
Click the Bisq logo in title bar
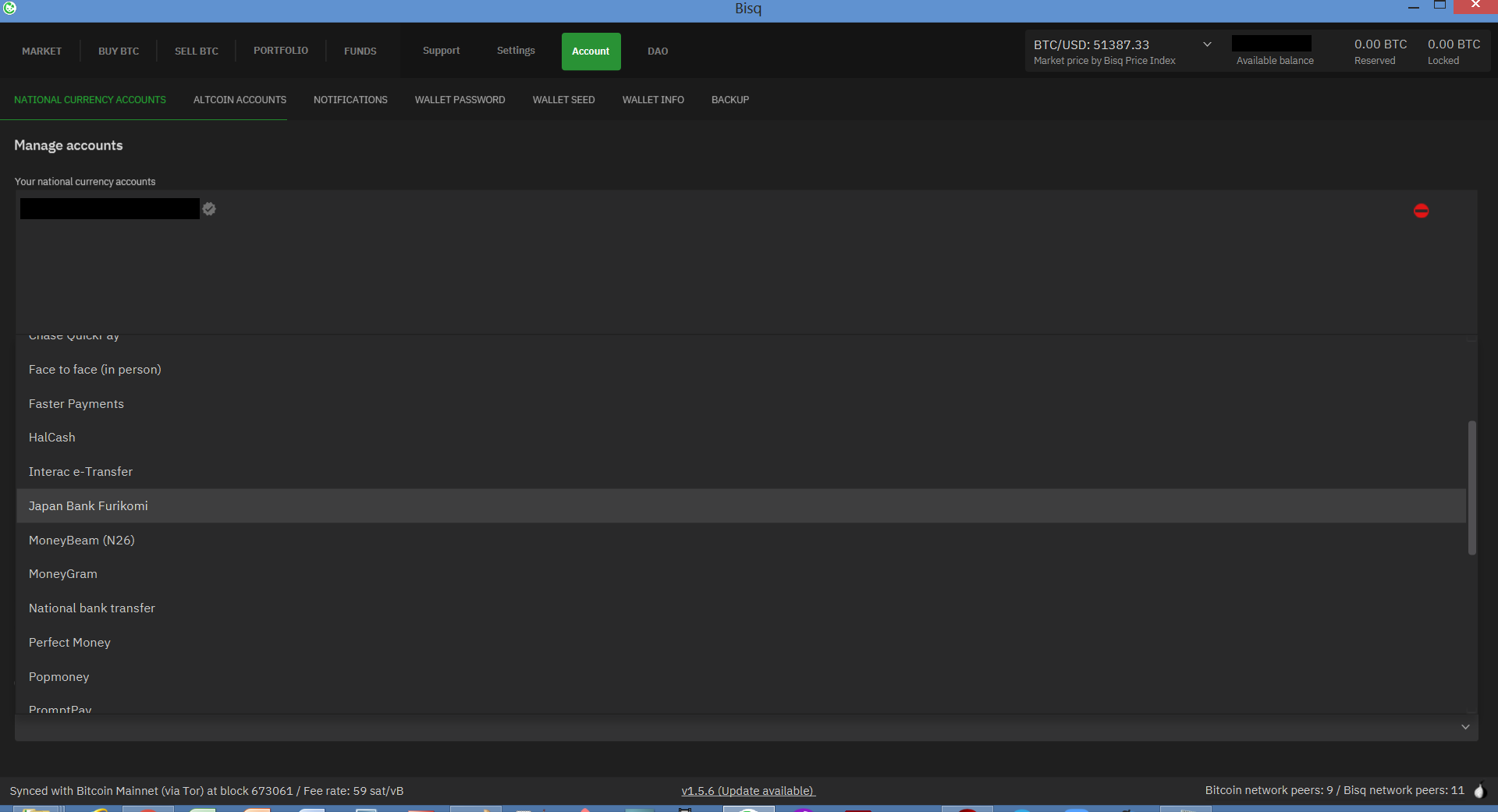click(9, 8)
